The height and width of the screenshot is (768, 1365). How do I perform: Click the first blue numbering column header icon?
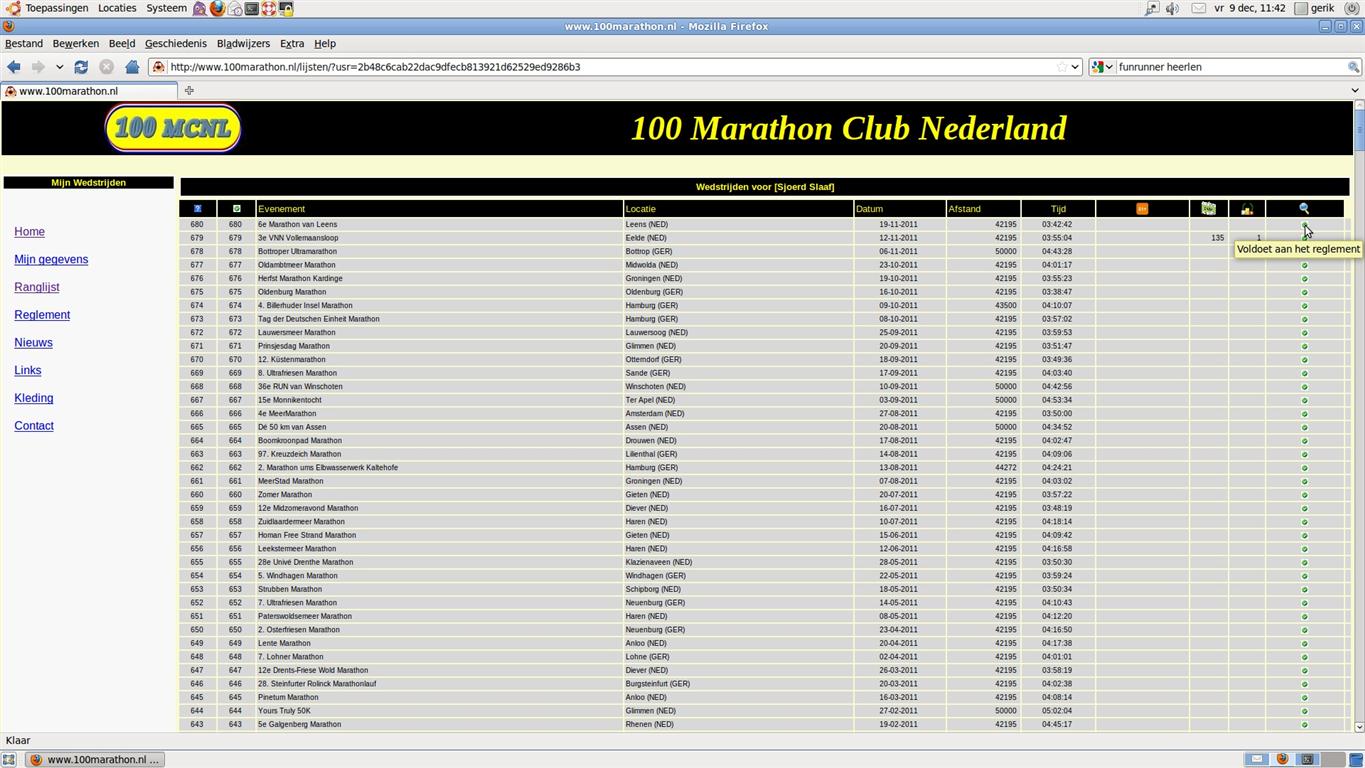[197, 209]
